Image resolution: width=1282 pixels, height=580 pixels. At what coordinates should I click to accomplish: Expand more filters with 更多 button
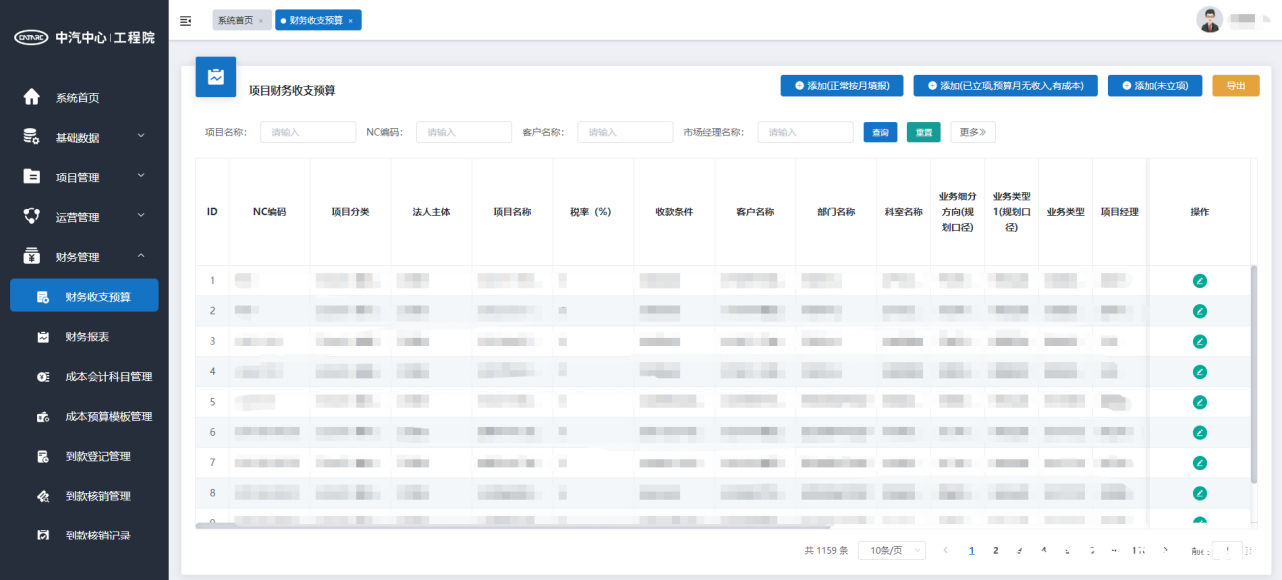click(972, 132)
